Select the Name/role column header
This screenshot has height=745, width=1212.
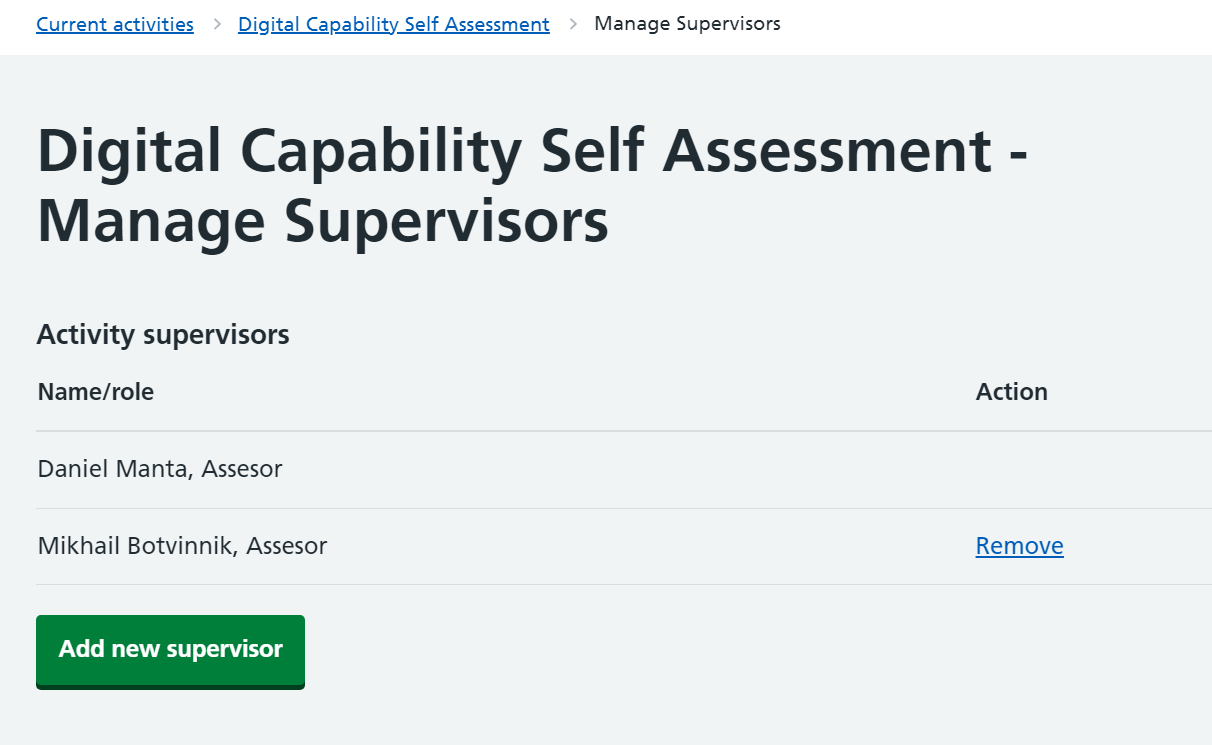point(96,392)
